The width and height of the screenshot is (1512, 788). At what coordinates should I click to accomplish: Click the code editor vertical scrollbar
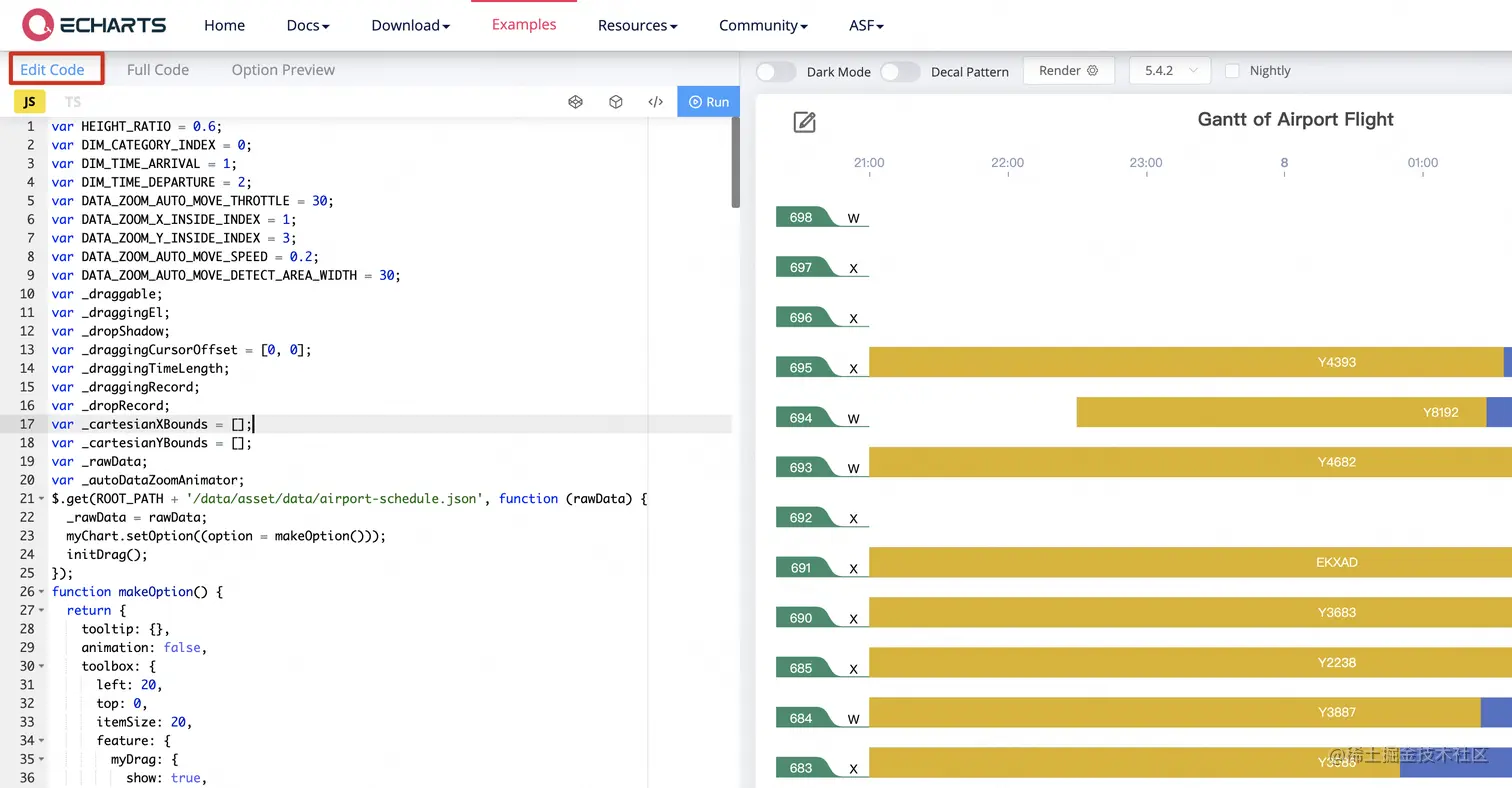(736, 162)
